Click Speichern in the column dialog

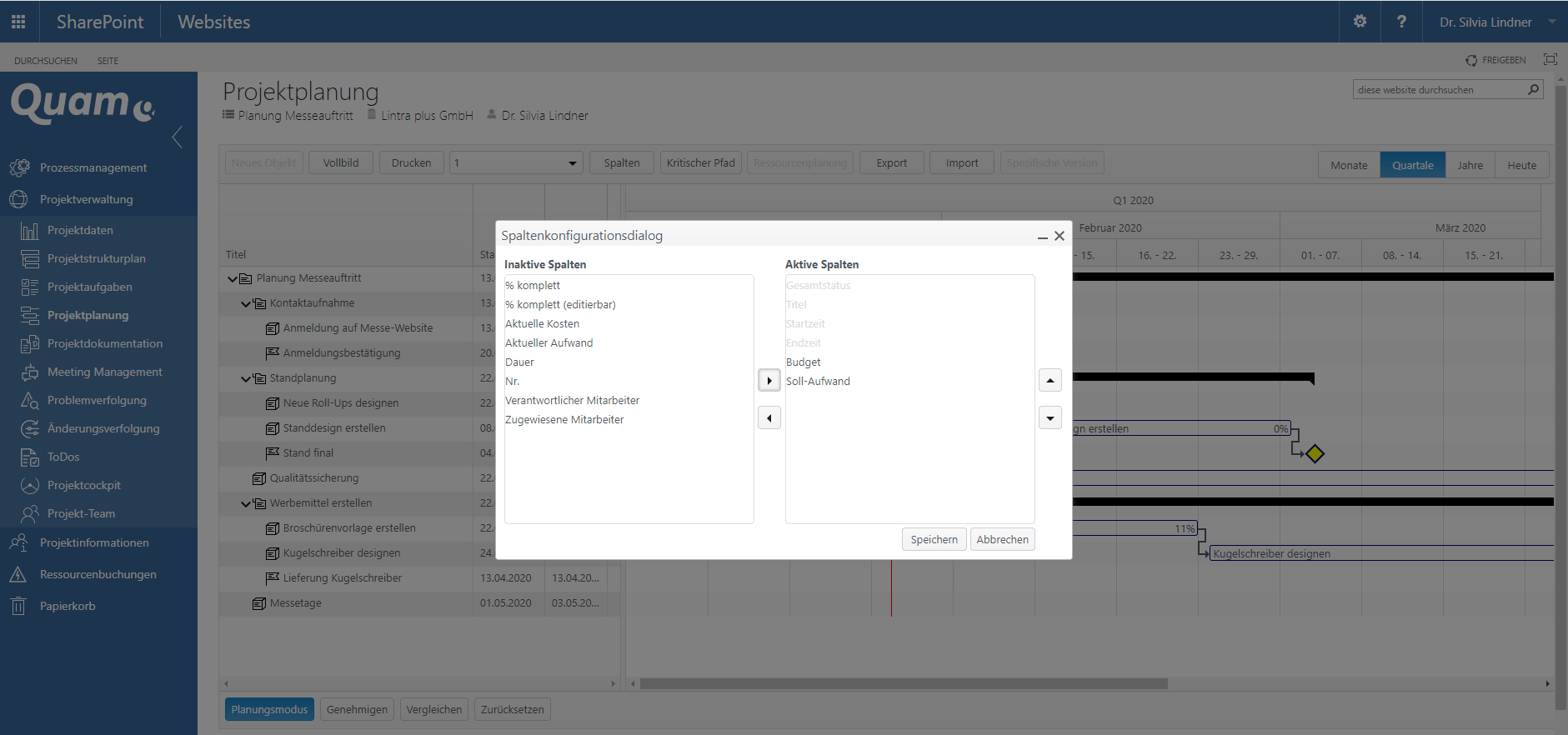pyautogui.click(x=934, y=539)
